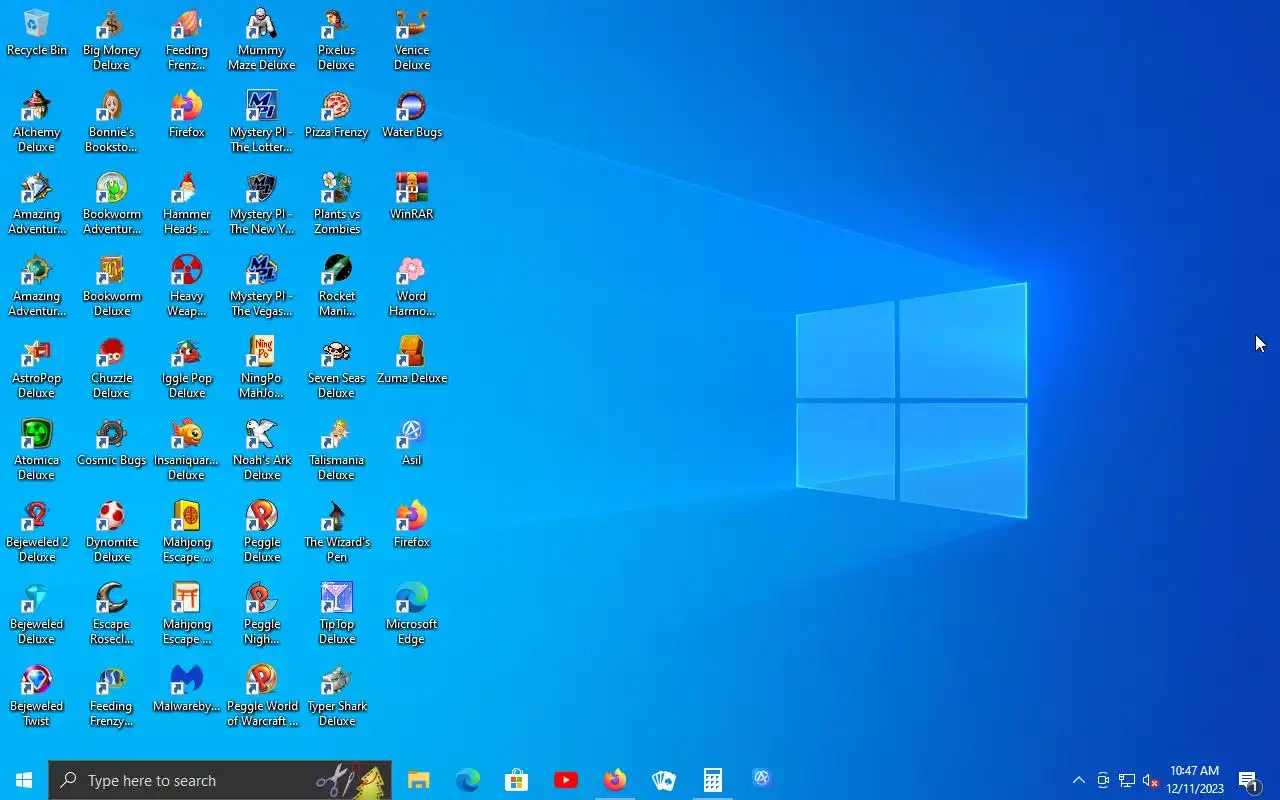The image size is (1280, 800).
Task: Show hidden system tray icons
Action: coord(1078,780)
